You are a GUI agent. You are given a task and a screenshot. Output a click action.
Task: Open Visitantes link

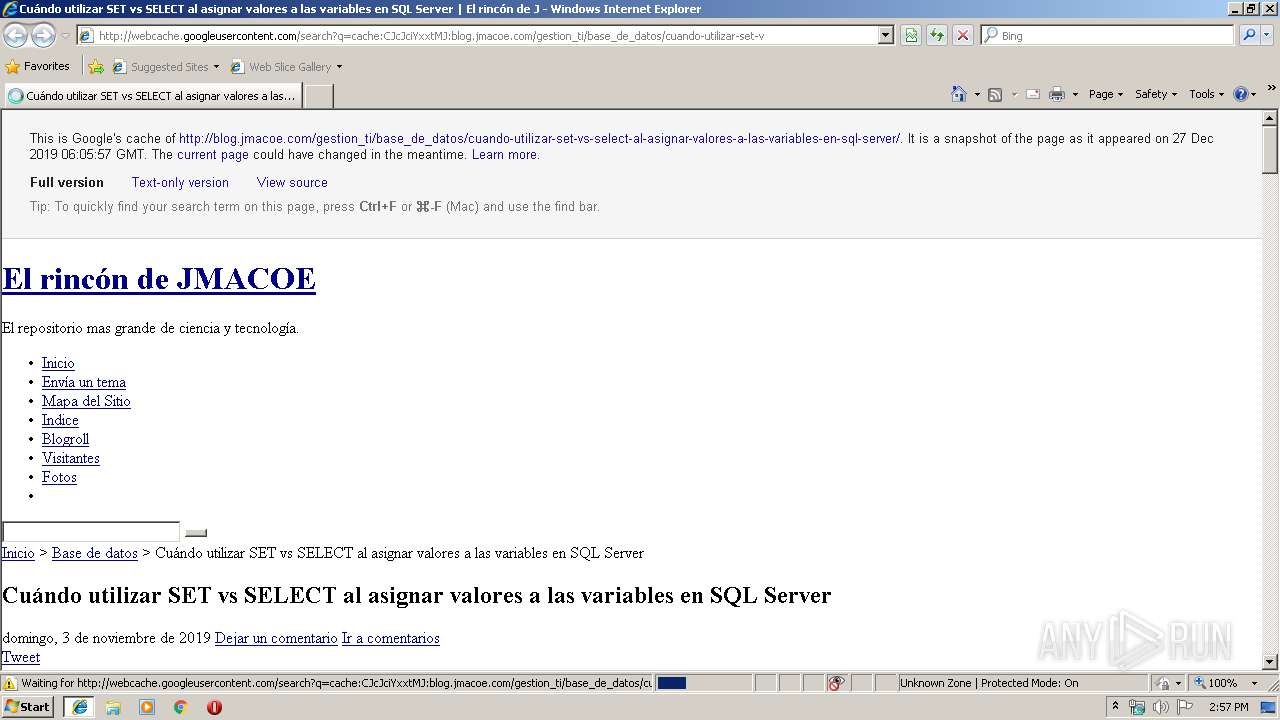(x=71, y=458)
